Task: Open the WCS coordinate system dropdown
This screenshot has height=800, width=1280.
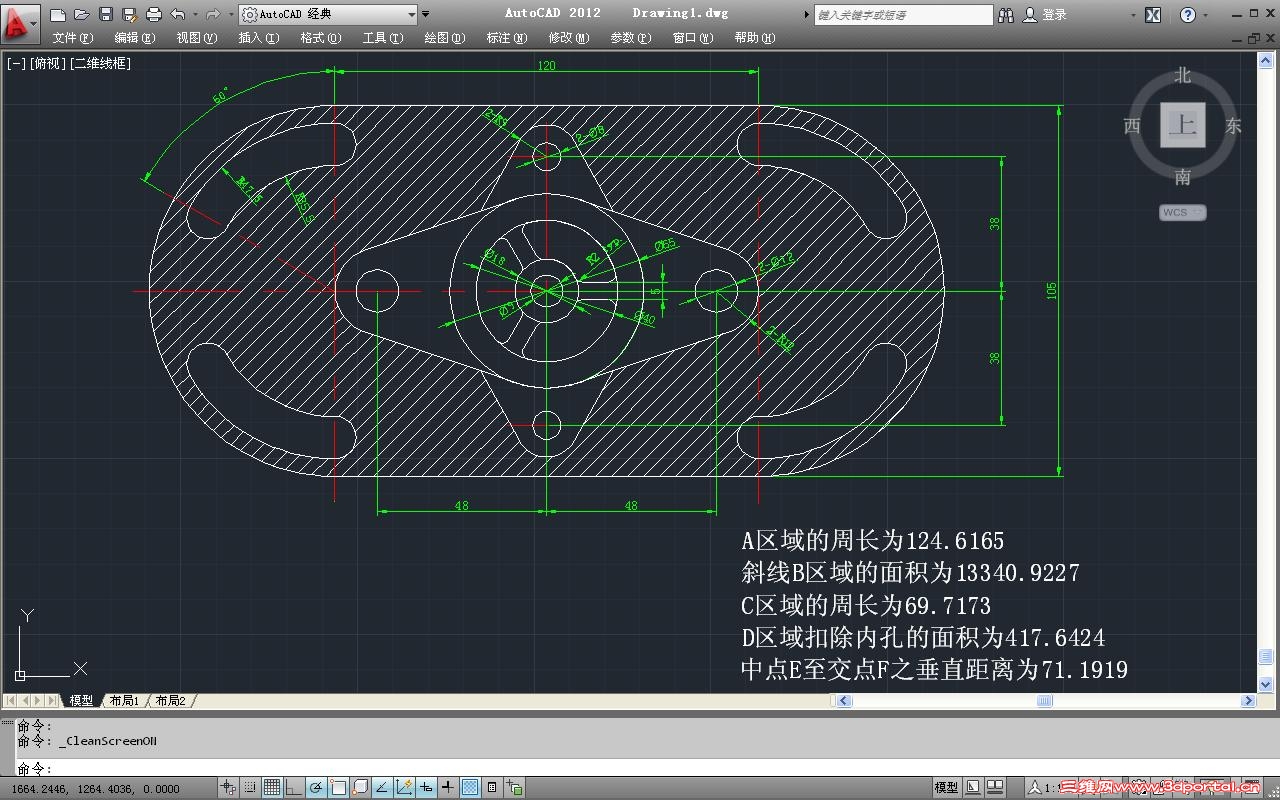Action: [x=1183, y=212]
